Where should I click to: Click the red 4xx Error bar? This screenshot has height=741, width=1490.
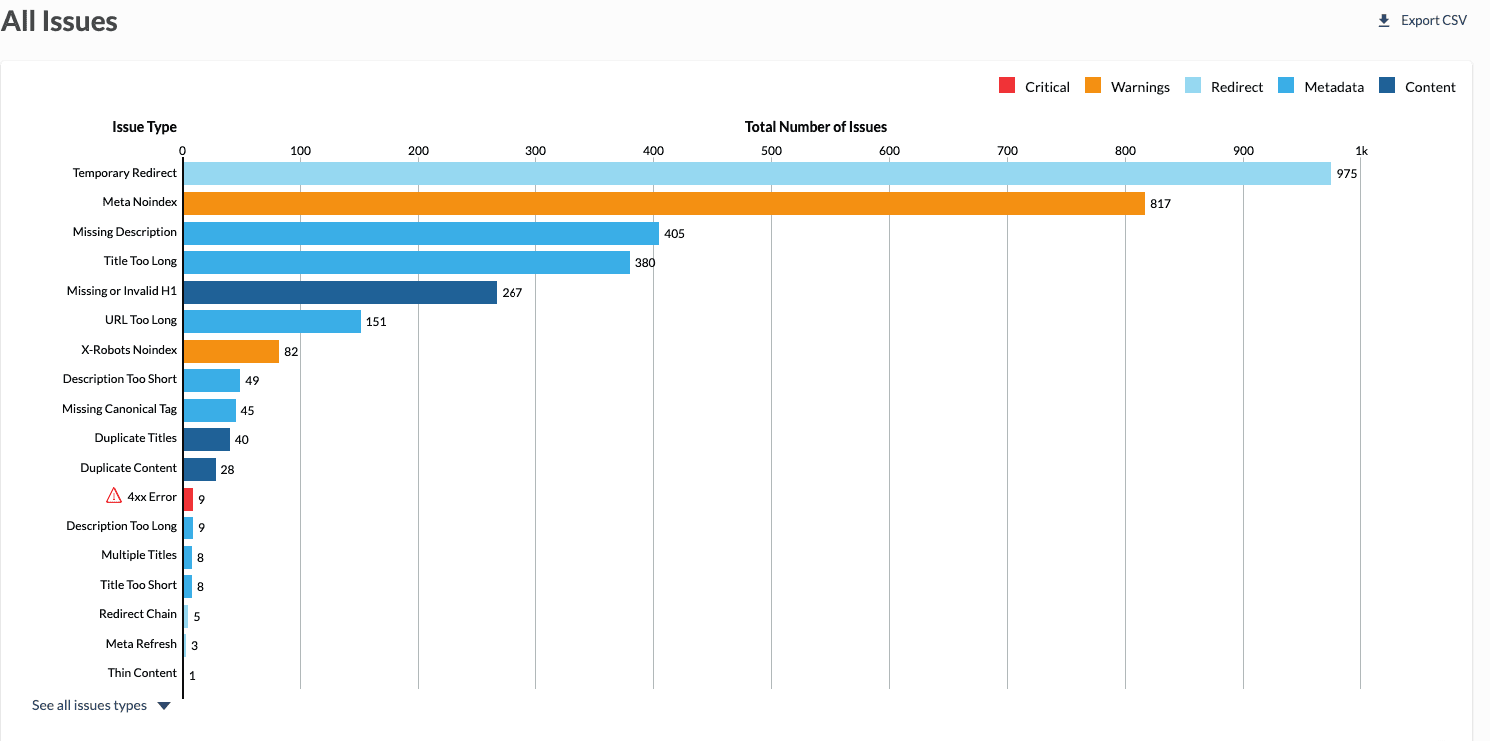[188, 498]
